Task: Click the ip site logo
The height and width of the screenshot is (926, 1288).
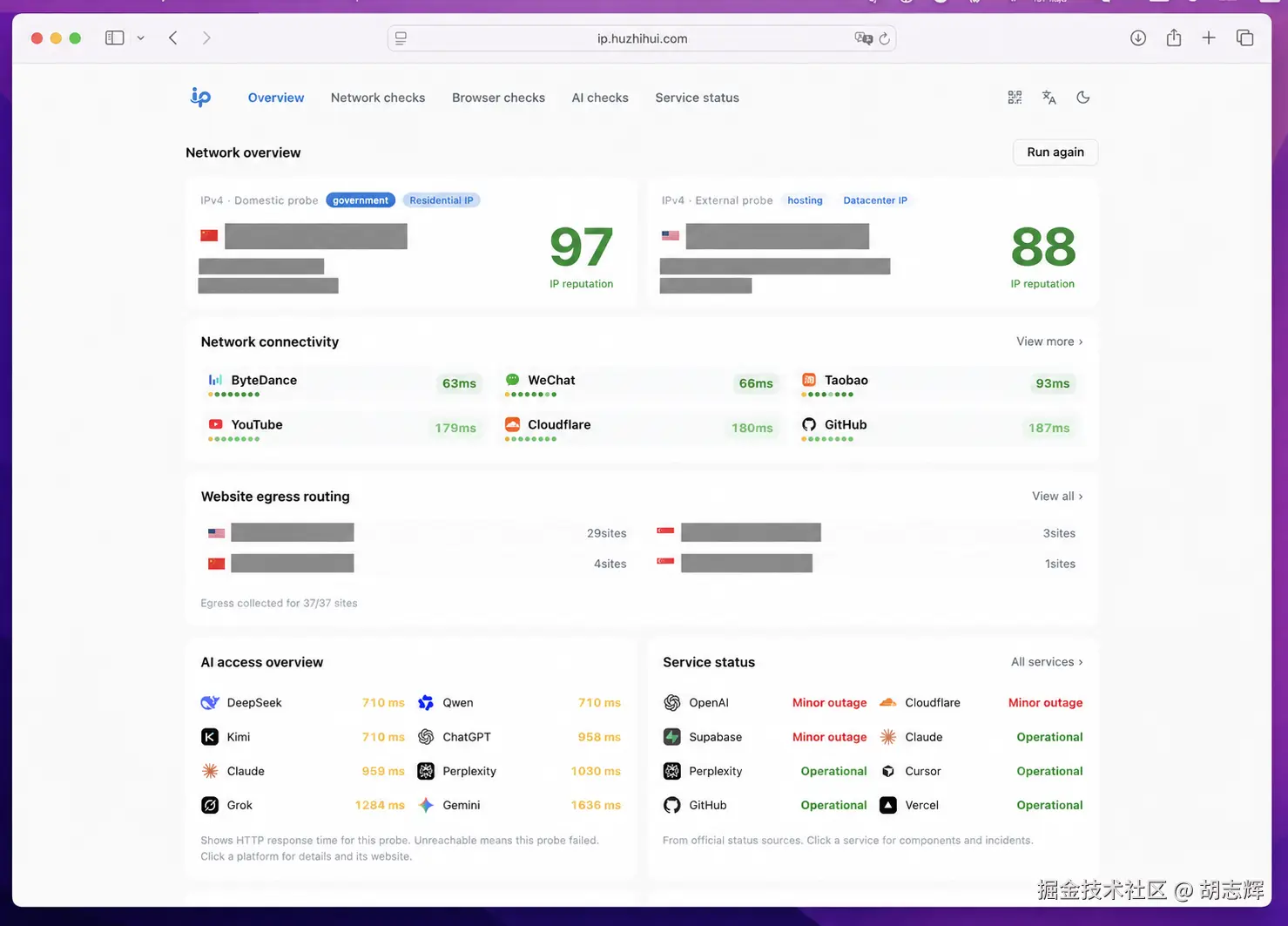Action: pyautogui.click(x=200, y=97)
